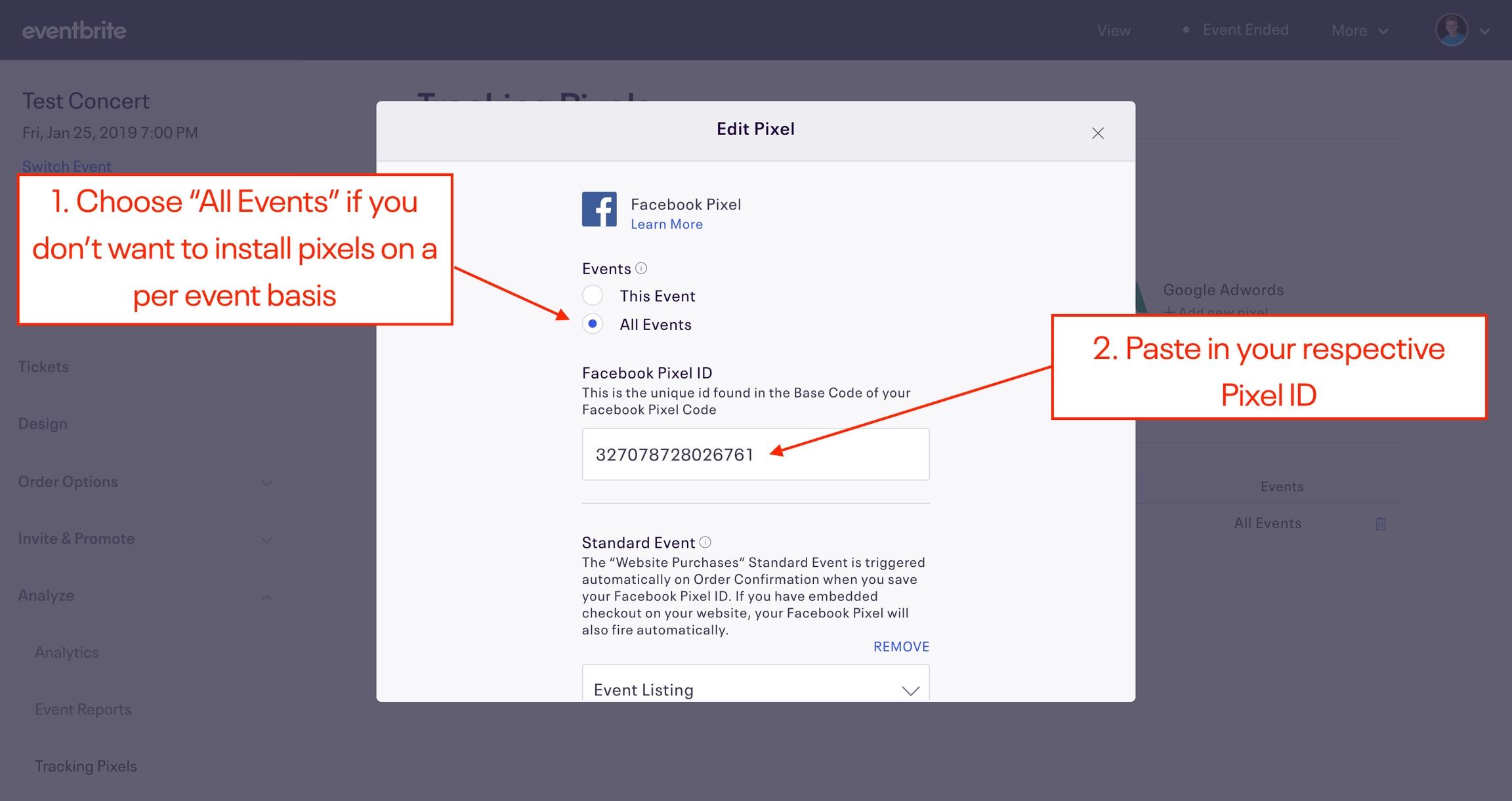Click the REMOVE link
This screenshot has width=1512, height=801.
pyautogui.click(x=901, y=647)
